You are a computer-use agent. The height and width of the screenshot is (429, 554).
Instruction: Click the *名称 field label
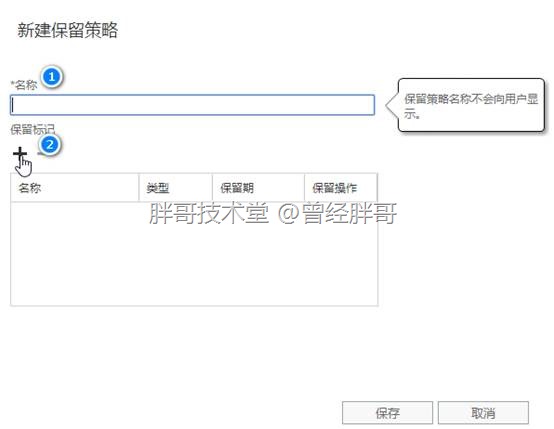(24, 85)
